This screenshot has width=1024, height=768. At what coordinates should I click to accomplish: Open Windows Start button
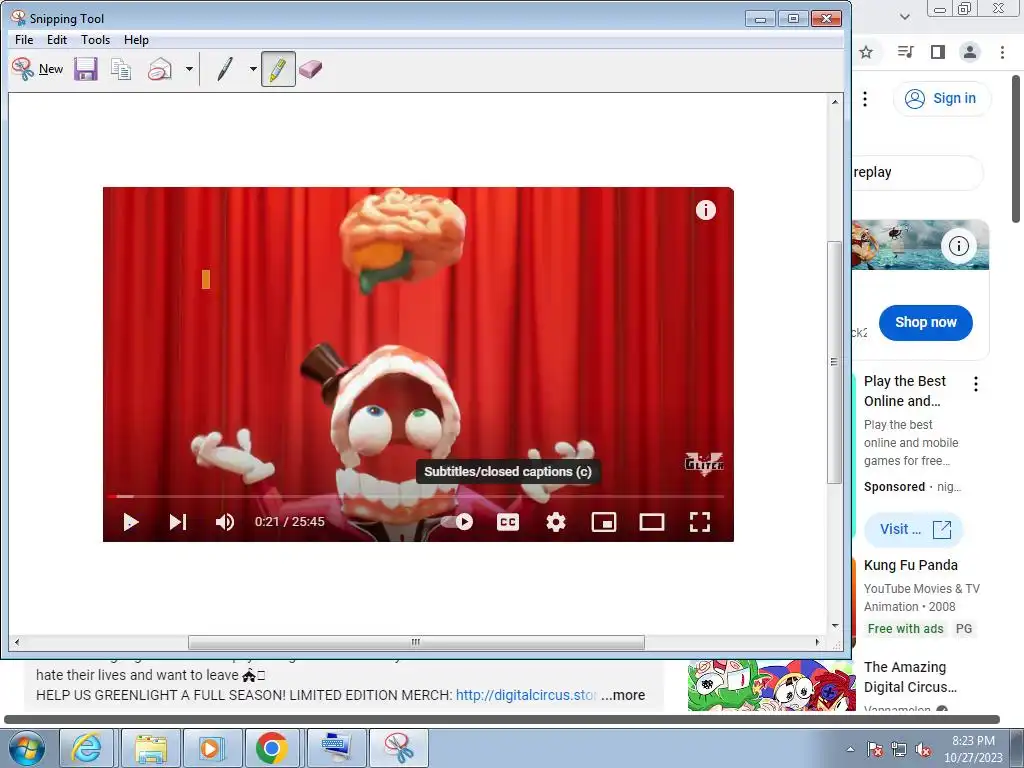pos(26,748)
